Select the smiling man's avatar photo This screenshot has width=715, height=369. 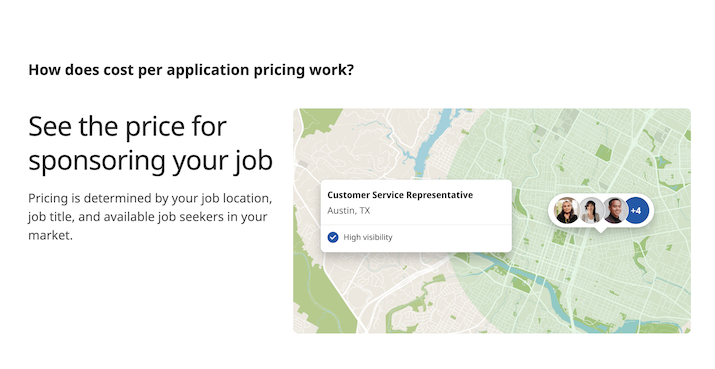[616, 210]
